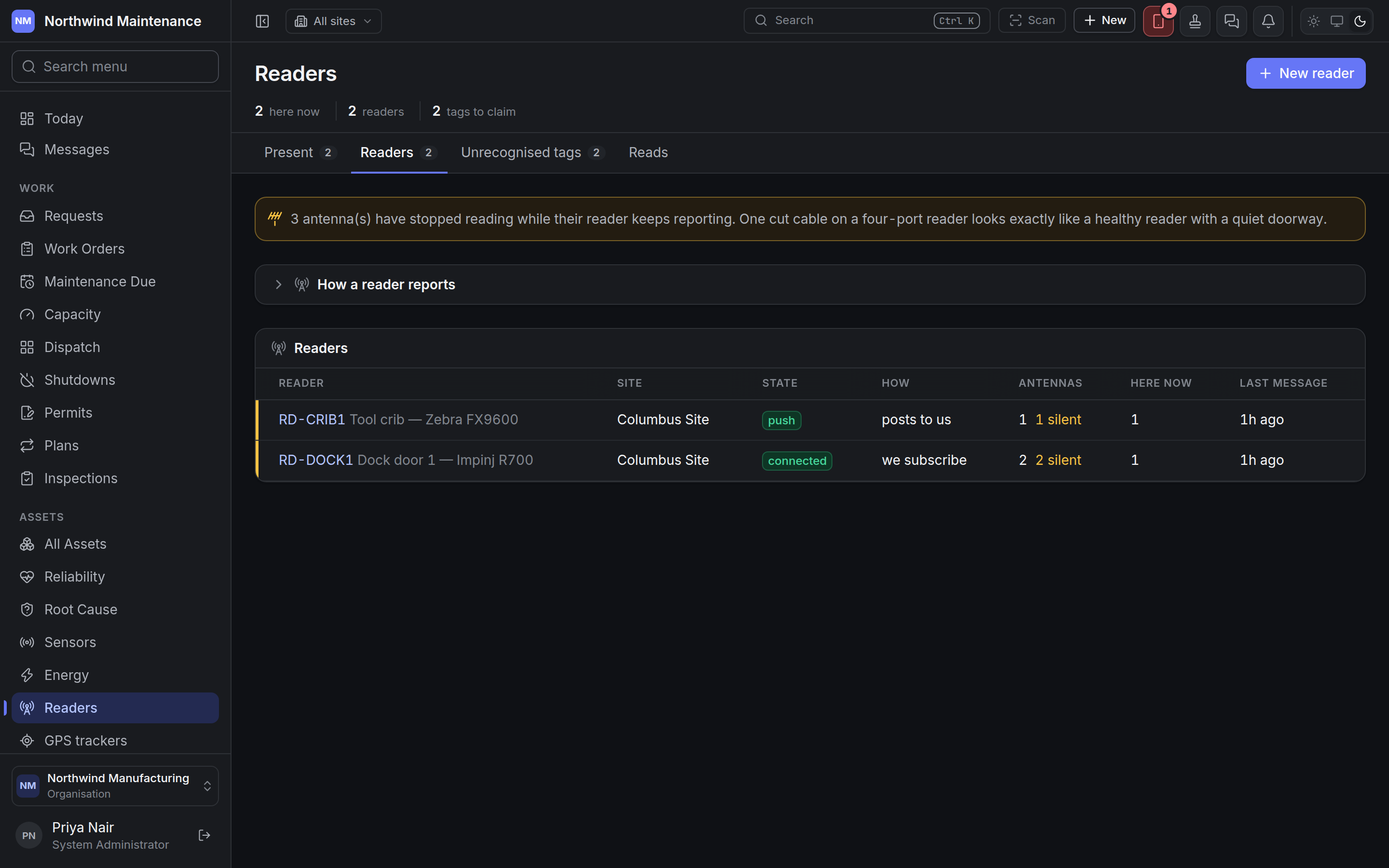The height and width of the screenshot is (868, 1389).
Task: Open Sensors in the sidebar
Action: coord(115,642)
